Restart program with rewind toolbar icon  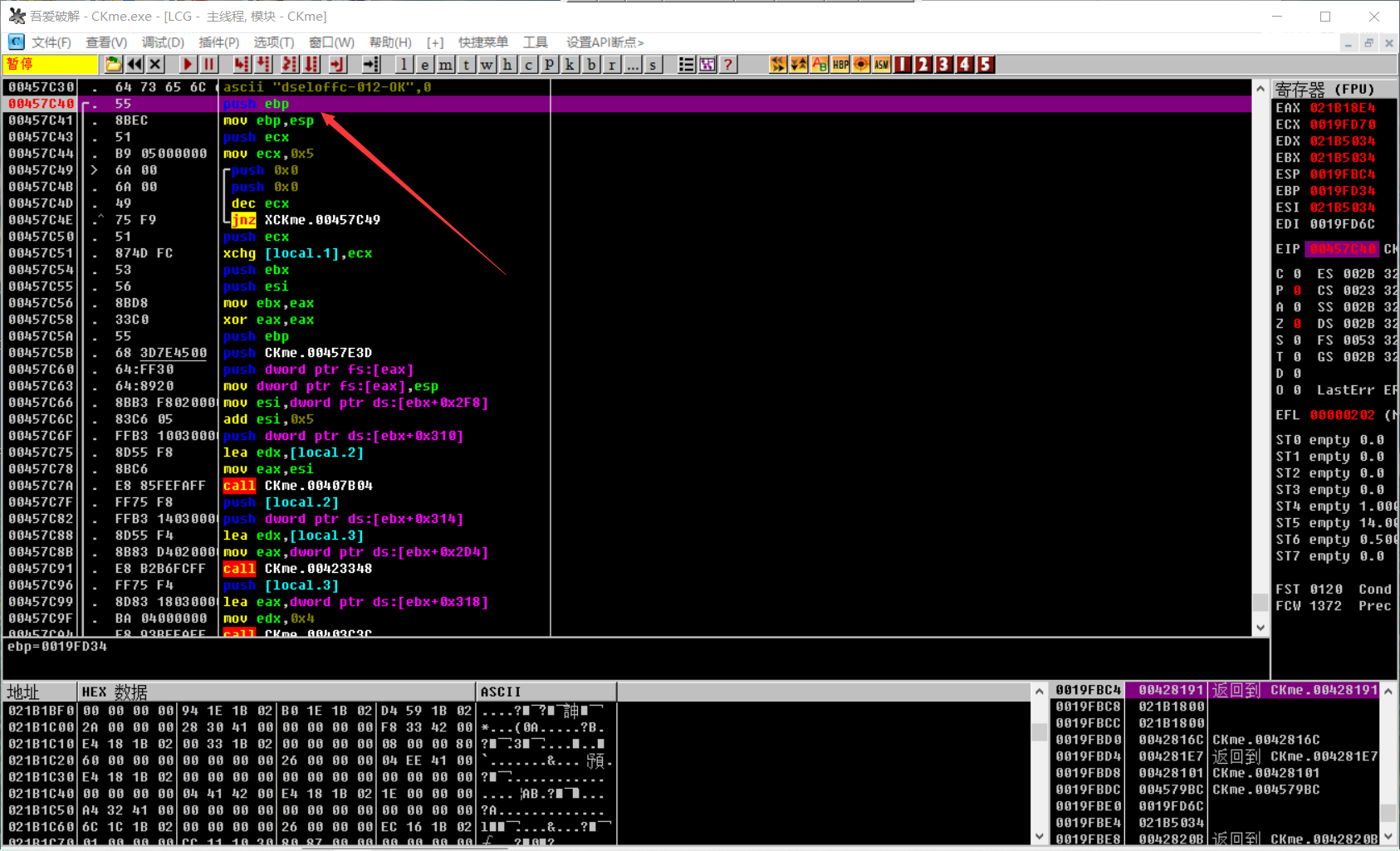135,65
